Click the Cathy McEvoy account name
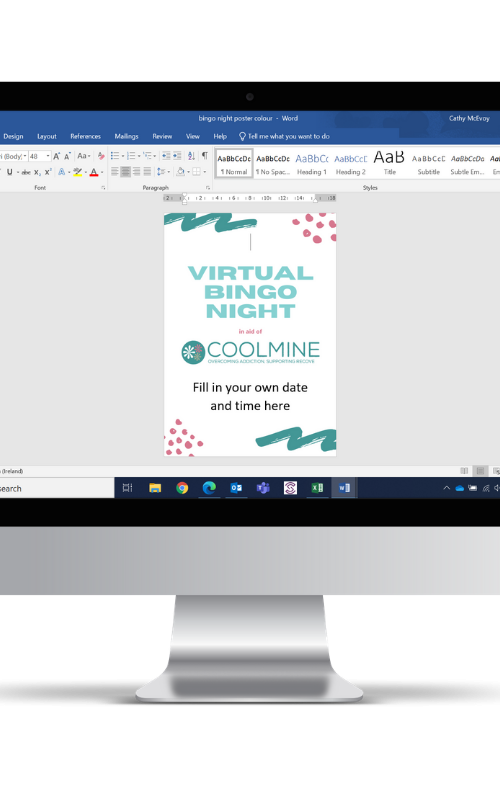 (469, 119)
